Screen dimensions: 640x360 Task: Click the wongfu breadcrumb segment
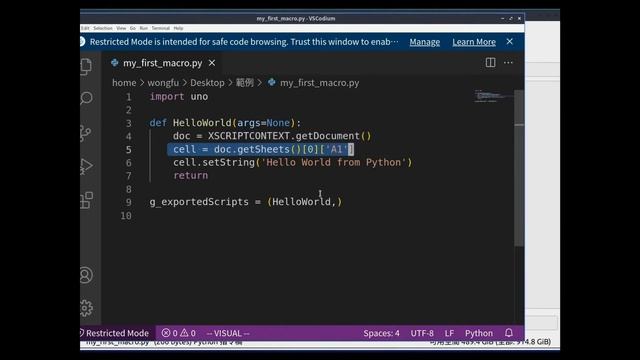[x=163, y=83]
